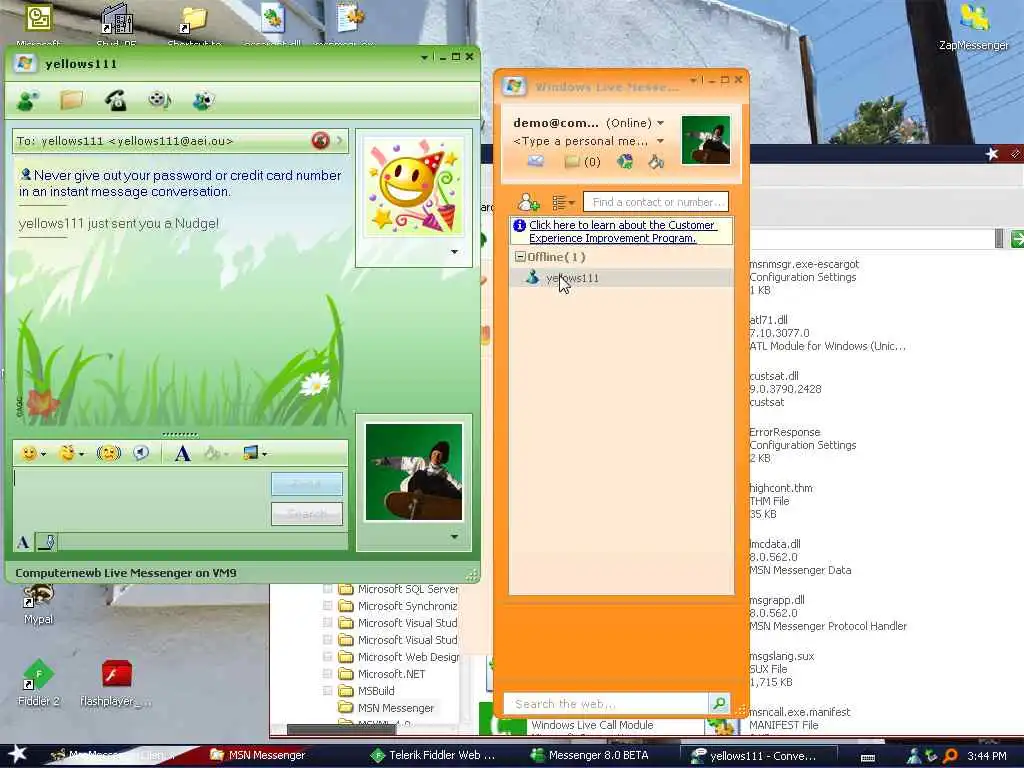This screenshot has width=1024, height=768.
Task: Switch to Messenger 8.0 BETA taskbar button
Action: pyautogui.click(x=590, y=755)
